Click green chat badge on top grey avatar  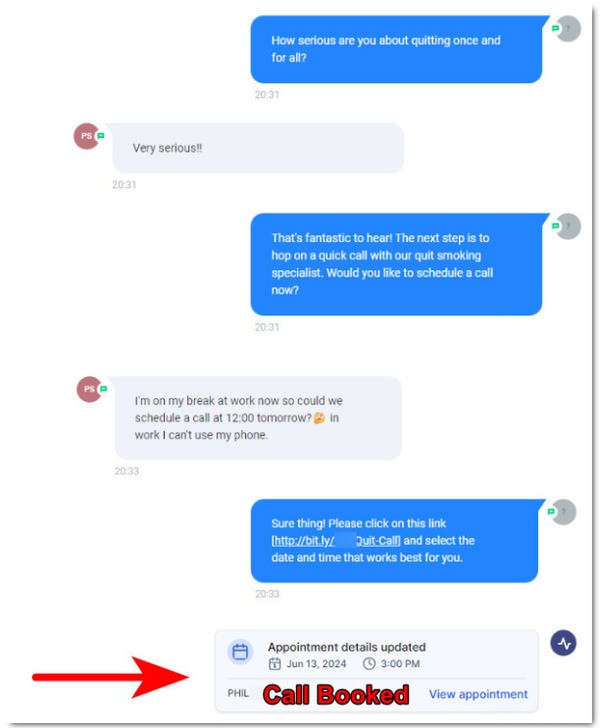pyautogui.click(x=555, y=29)
